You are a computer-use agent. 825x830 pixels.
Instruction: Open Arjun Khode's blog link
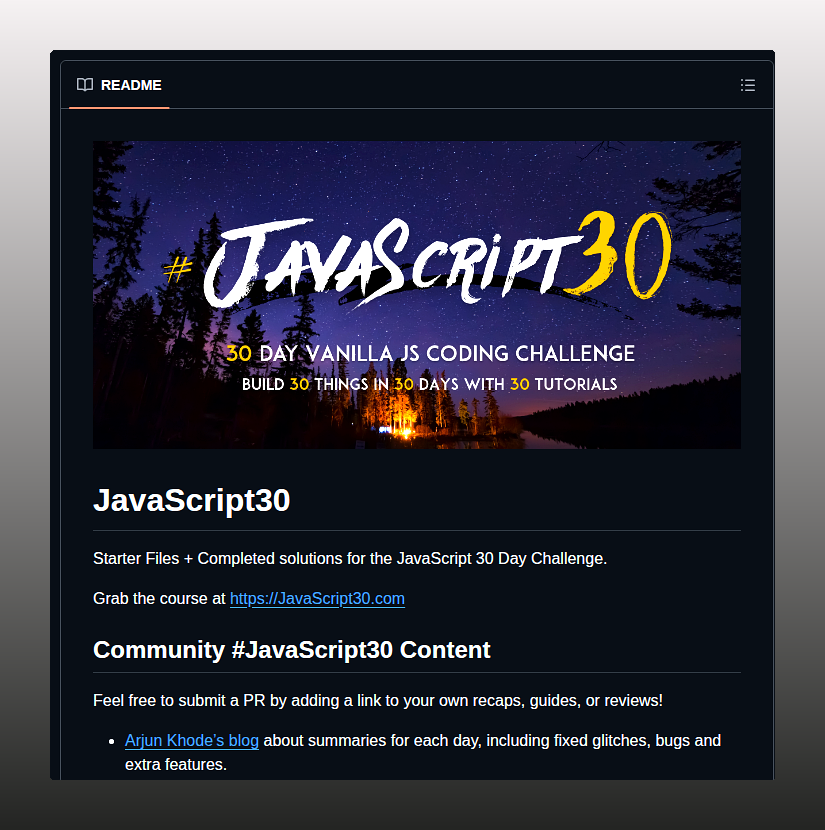click(192, 741)
